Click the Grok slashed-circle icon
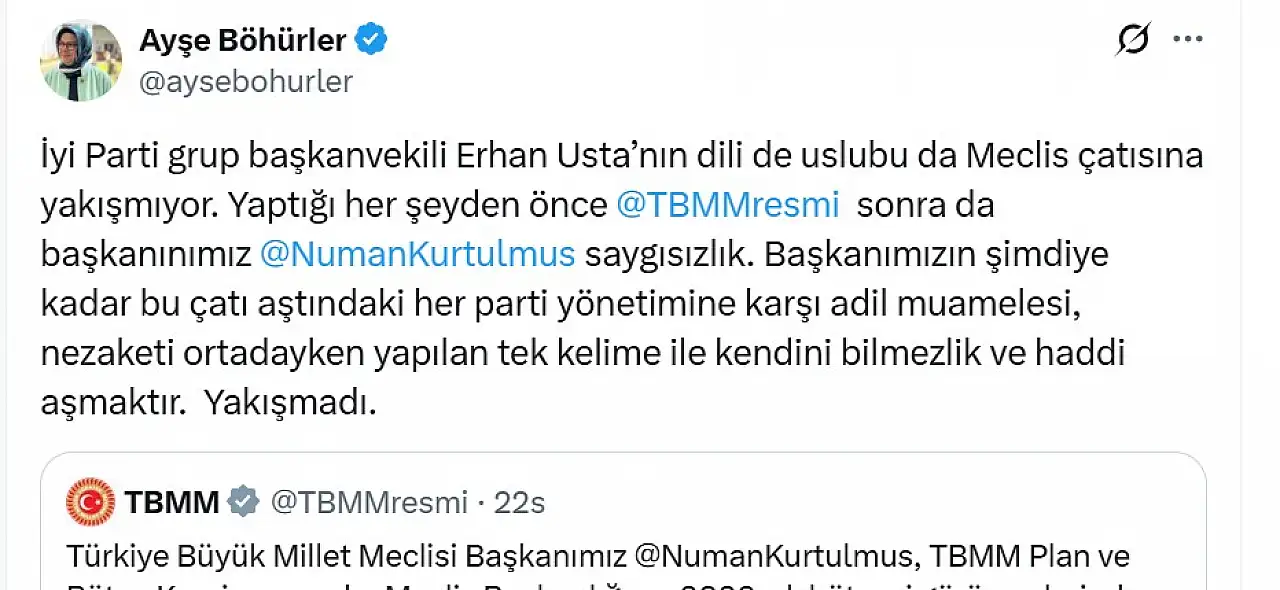This screenshot has width=1280, height=590. 1133,41
